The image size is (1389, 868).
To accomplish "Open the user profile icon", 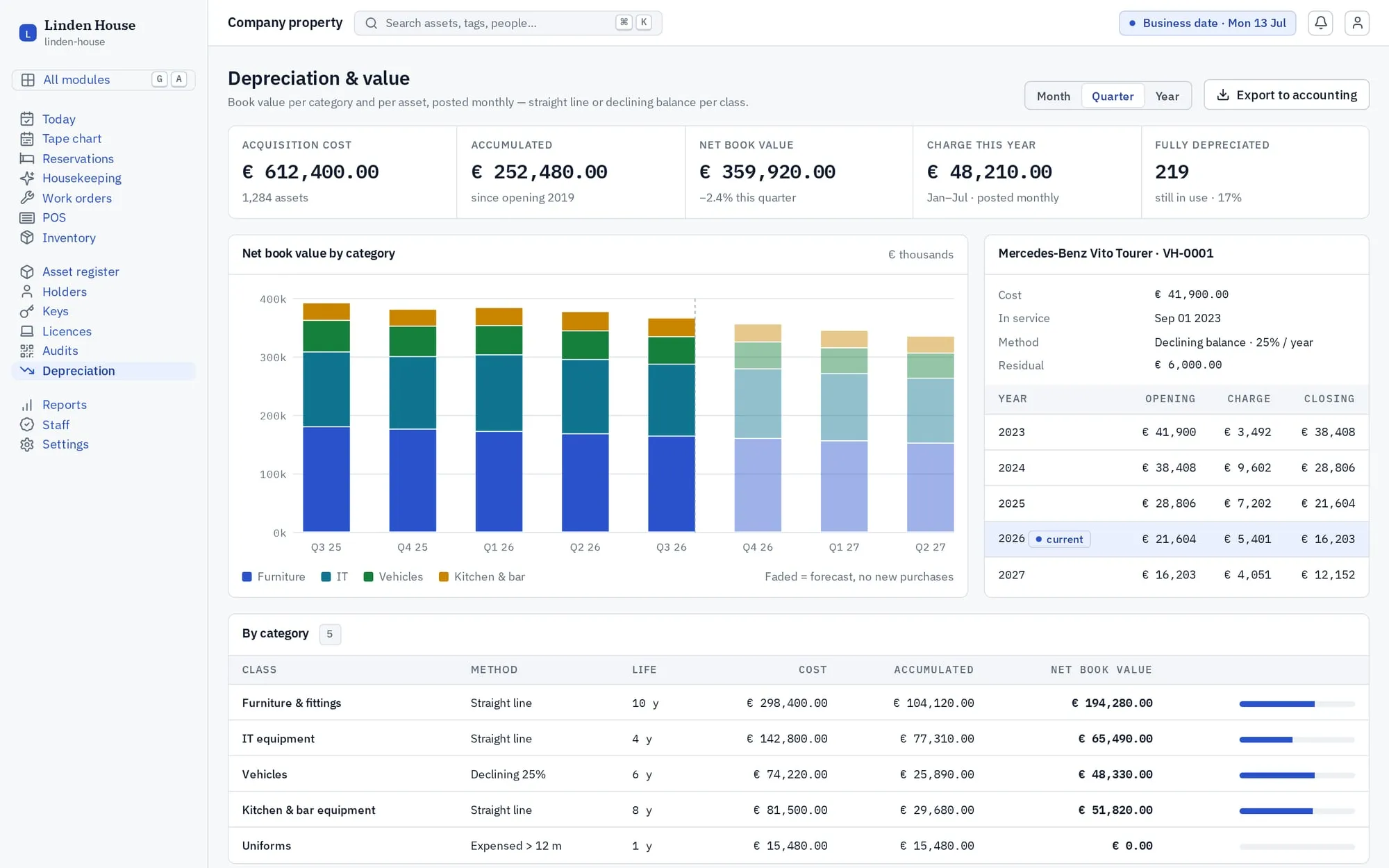I will pos(1357,23).
